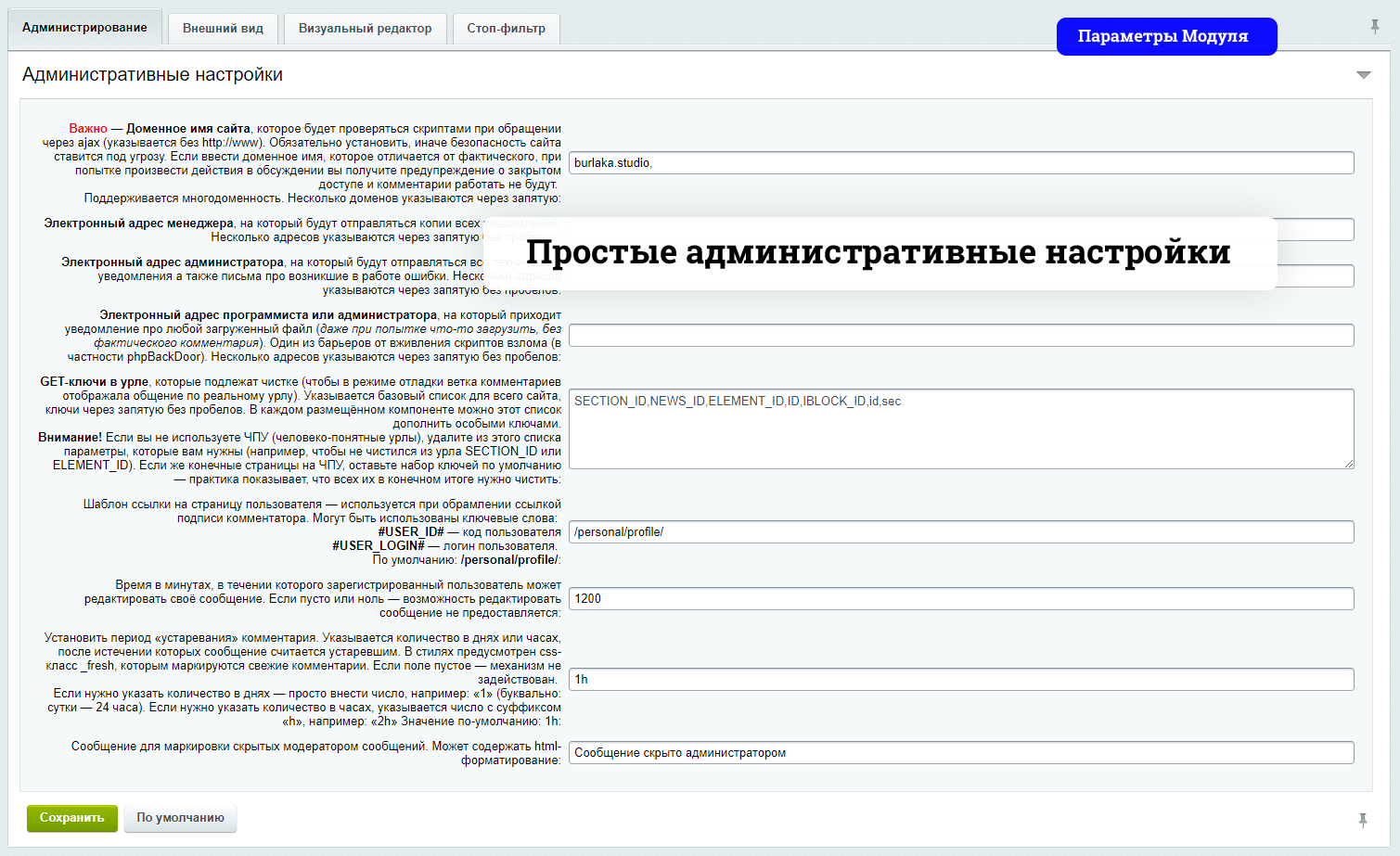Focus the programmer email input field

(960, 336)
